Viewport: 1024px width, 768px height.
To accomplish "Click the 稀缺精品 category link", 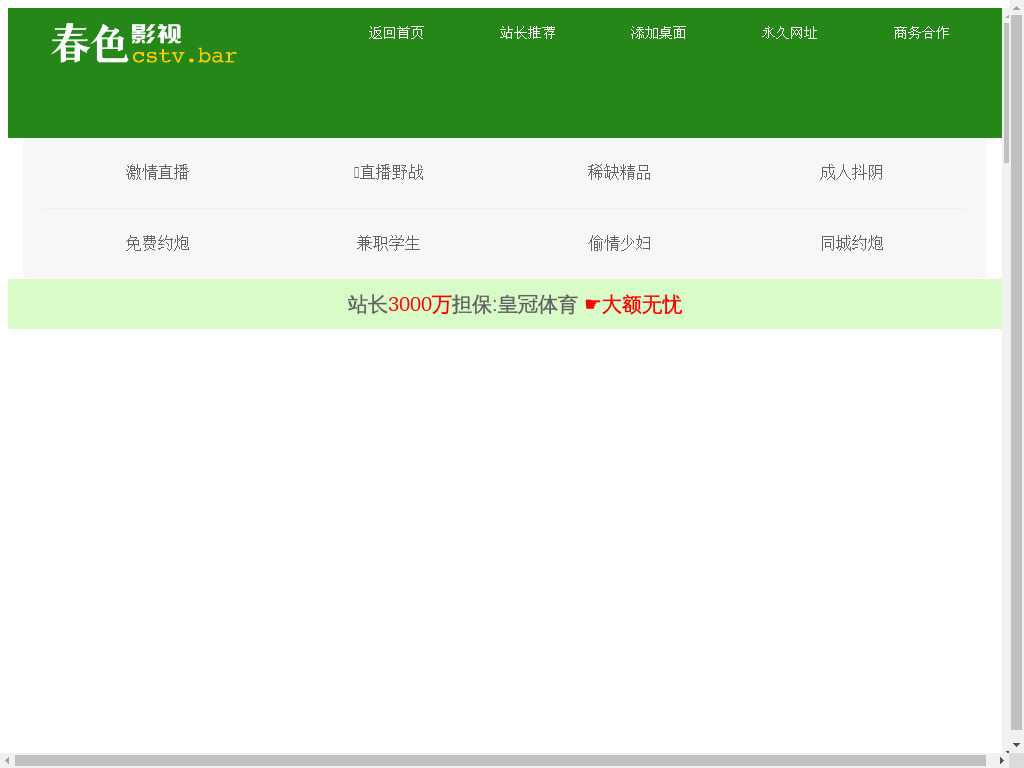I will (619, 173).
